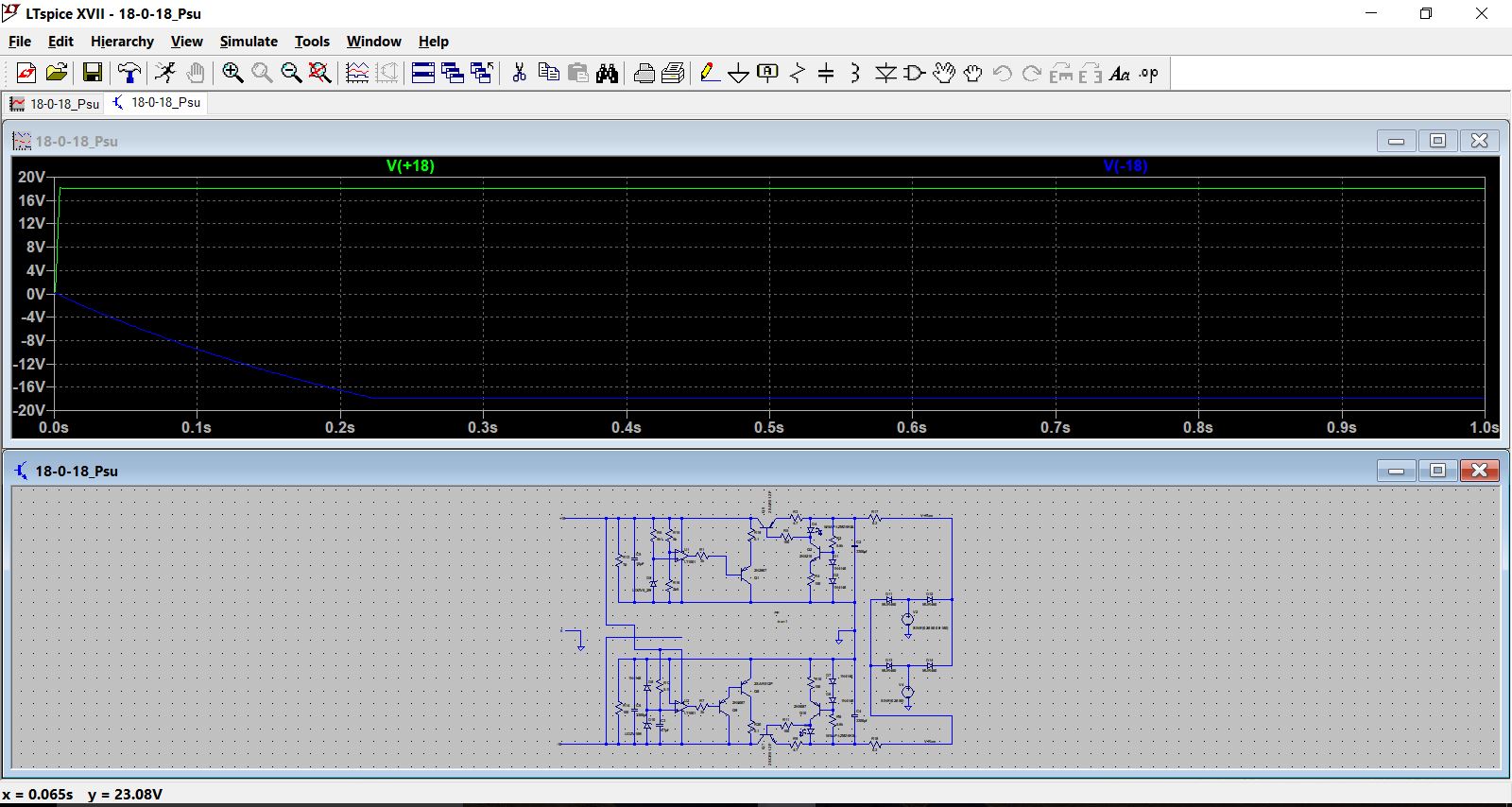This screenshot has width=1512, height=807.
Task: Select the Move open-hand tool
Action: point(944,73)
